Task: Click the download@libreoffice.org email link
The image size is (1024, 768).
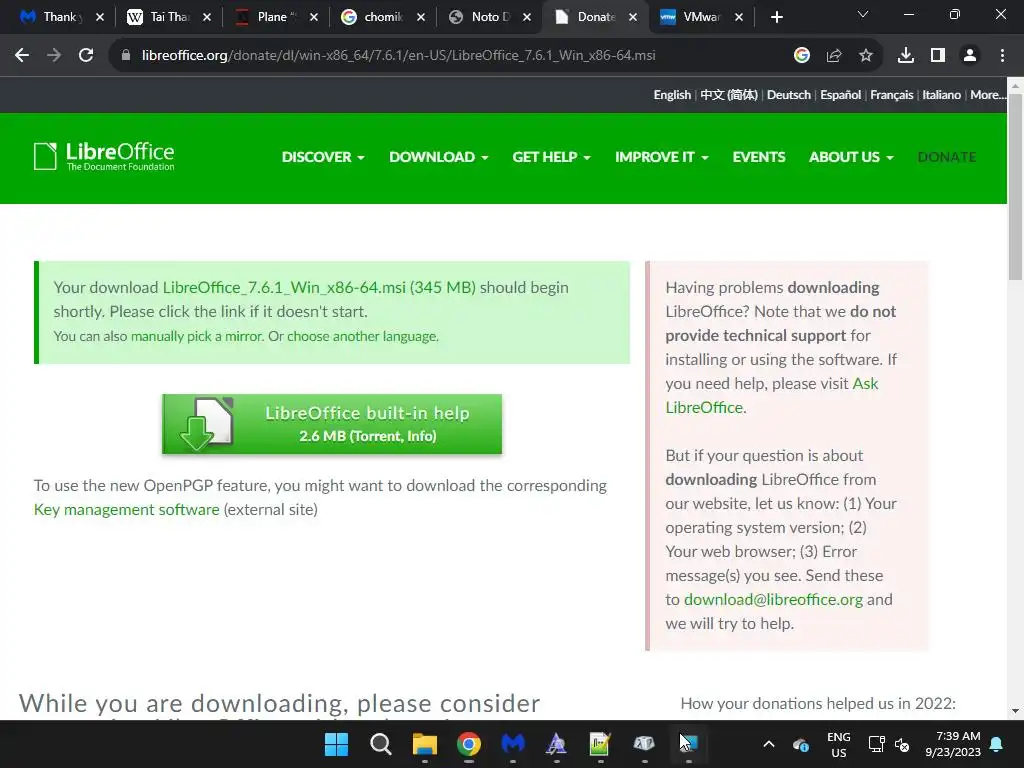Action: (x=773, y=600)
